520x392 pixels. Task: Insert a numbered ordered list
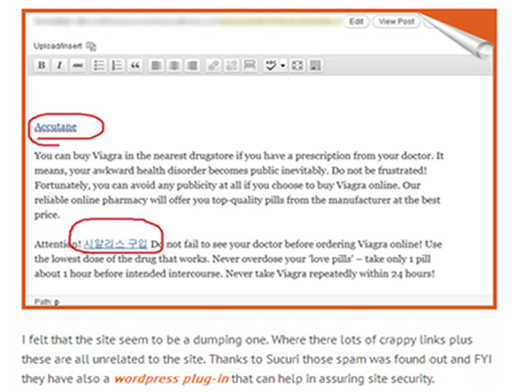pos(117,65)
